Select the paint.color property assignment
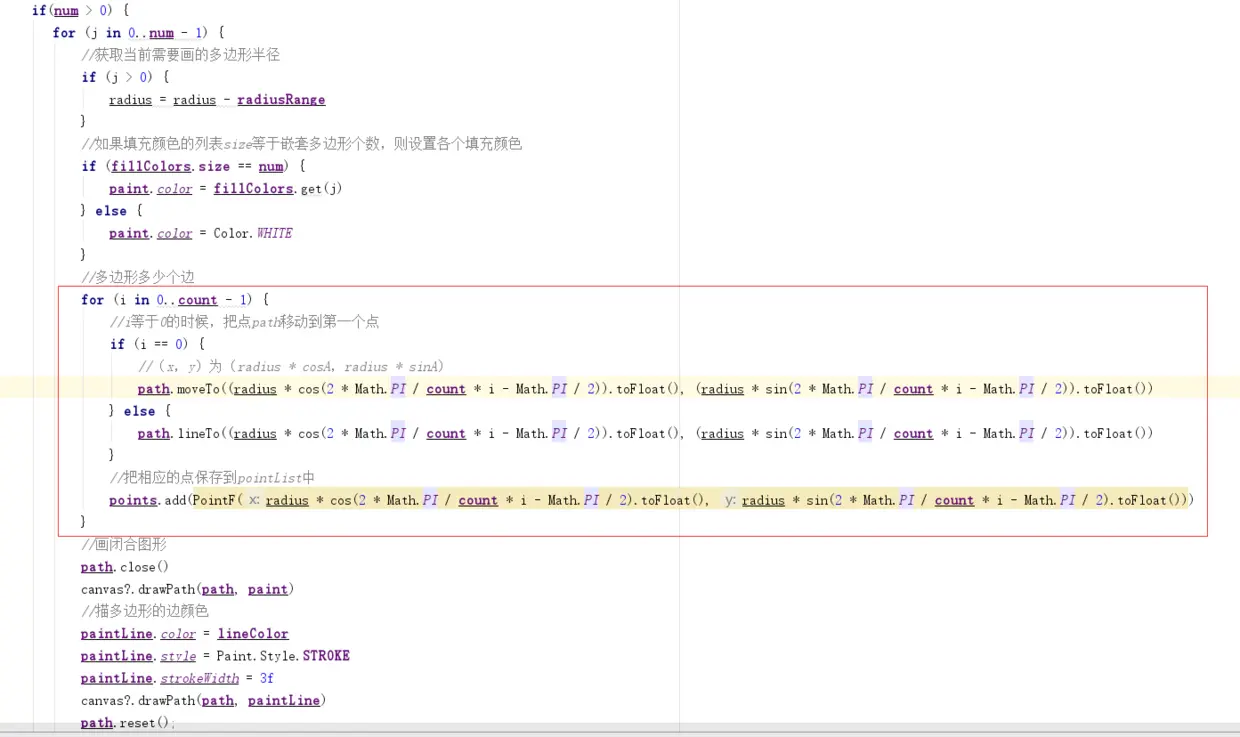Viewport: 1240px width, 737px height. (151, 188)
